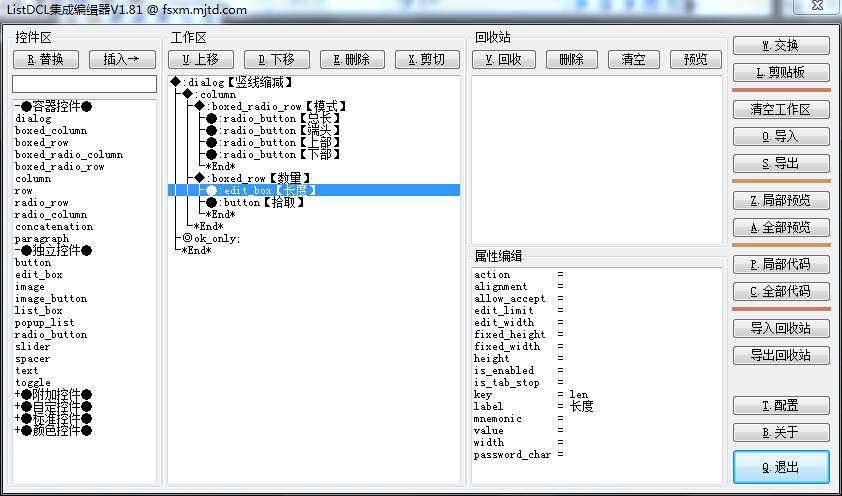This screenshot has height=496, width=842.
Task: Select paragraph in the control list
Action: (x=42, y=238)
